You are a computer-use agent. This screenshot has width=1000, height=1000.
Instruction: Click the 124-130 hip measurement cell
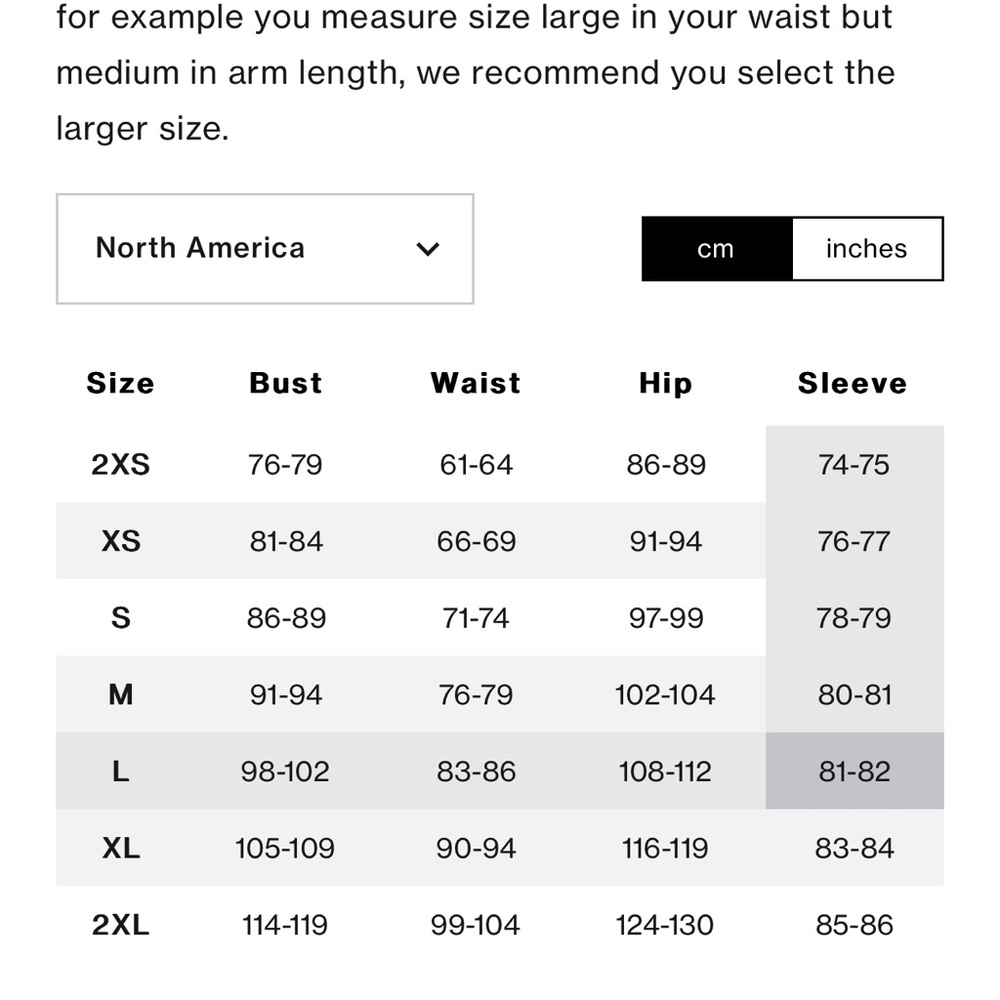[665, 925]
